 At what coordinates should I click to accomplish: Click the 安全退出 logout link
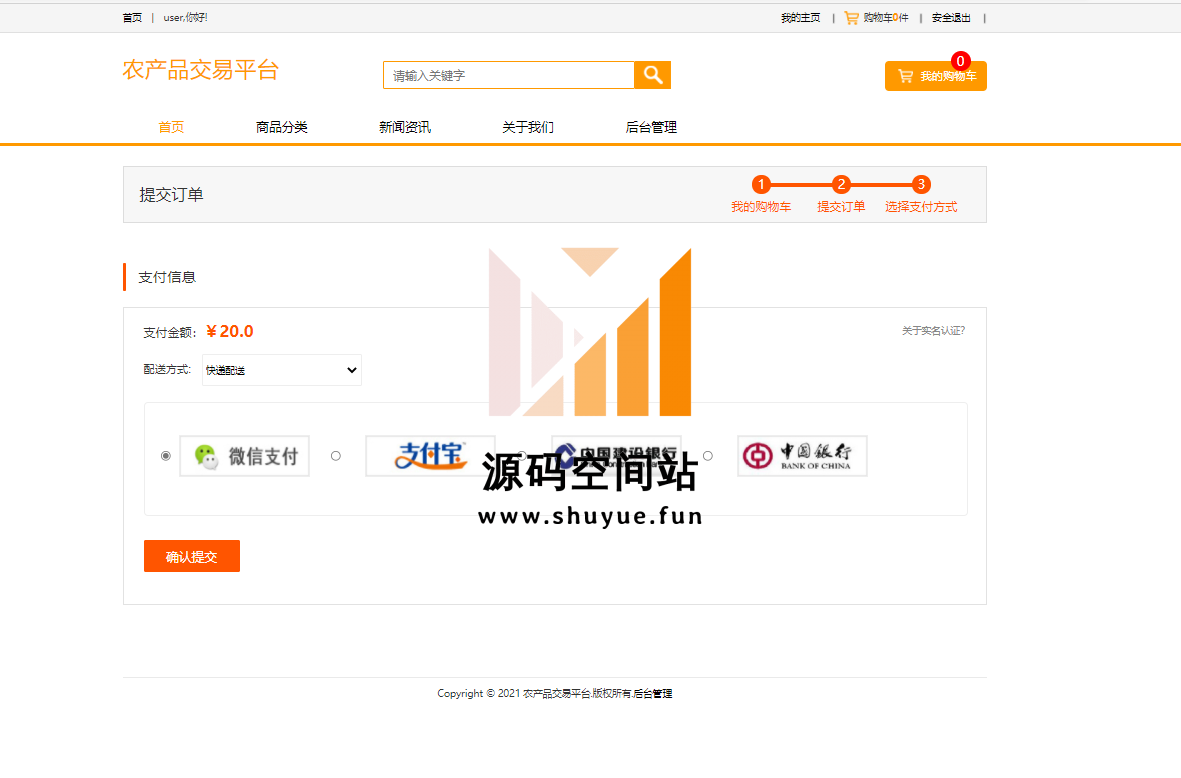tap(951, 18)
